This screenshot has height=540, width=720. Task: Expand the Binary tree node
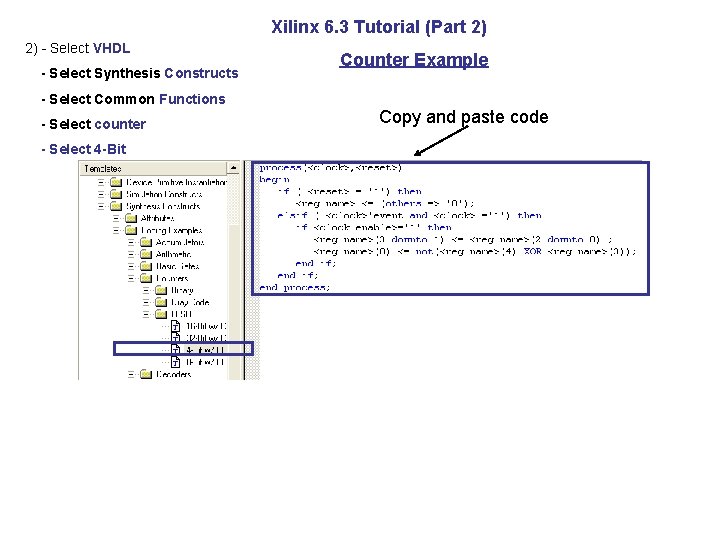pyautogui.click(x=146, y=290)
